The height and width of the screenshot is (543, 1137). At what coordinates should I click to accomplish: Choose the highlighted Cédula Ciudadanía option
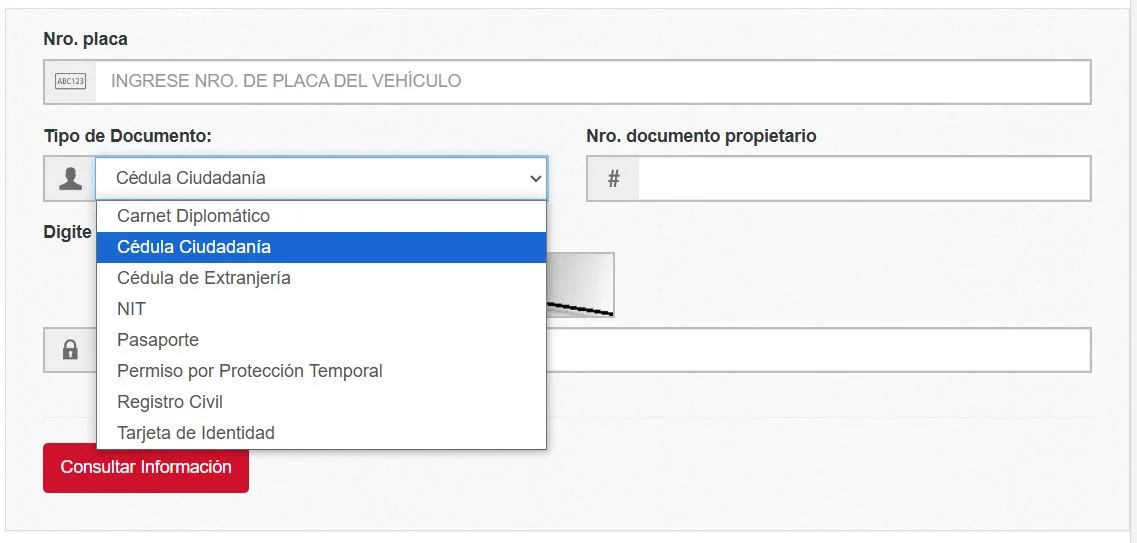pyautogui.click(x=194, y=247)
